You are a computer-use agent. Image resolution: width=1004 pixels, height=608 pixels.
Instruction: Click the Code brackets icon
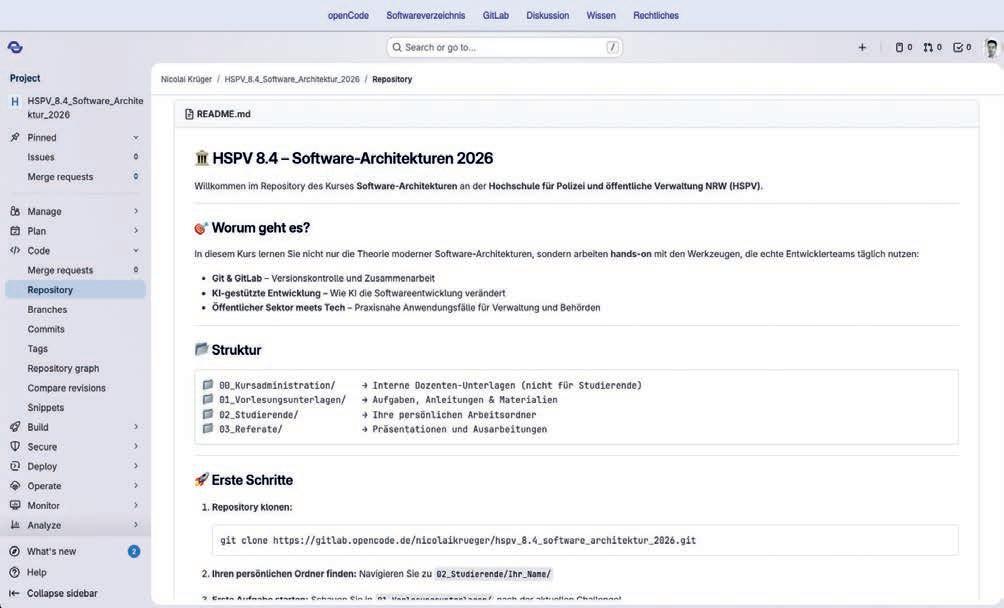coord(15,251)
